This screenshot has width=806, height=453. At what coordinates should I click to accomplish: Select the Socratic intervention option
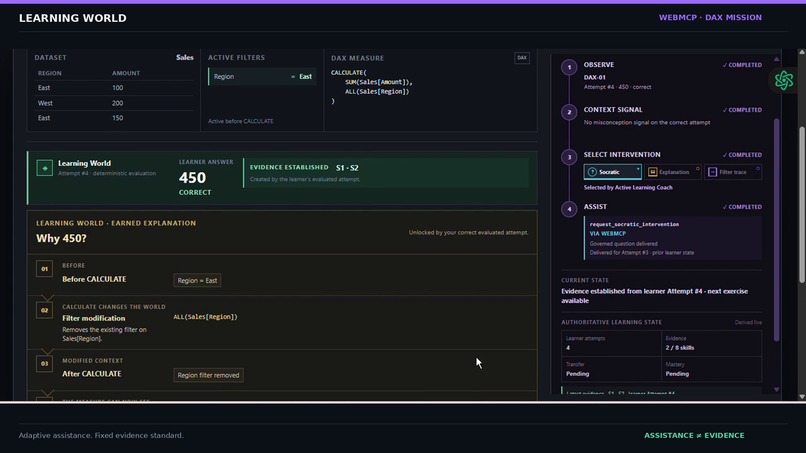pos(612,172)
